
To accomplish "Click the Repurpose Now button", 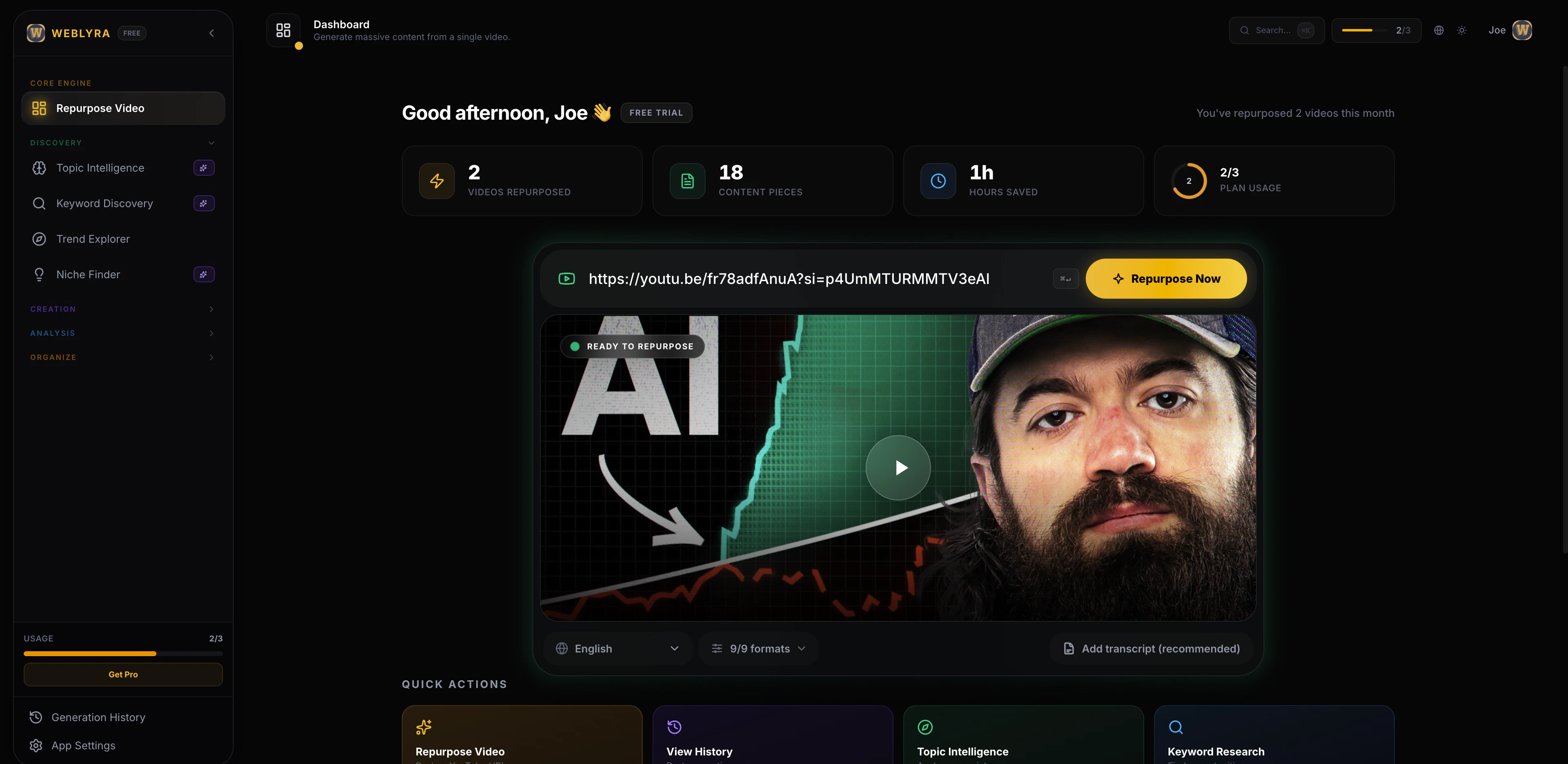I will (x=1166, y=278).
